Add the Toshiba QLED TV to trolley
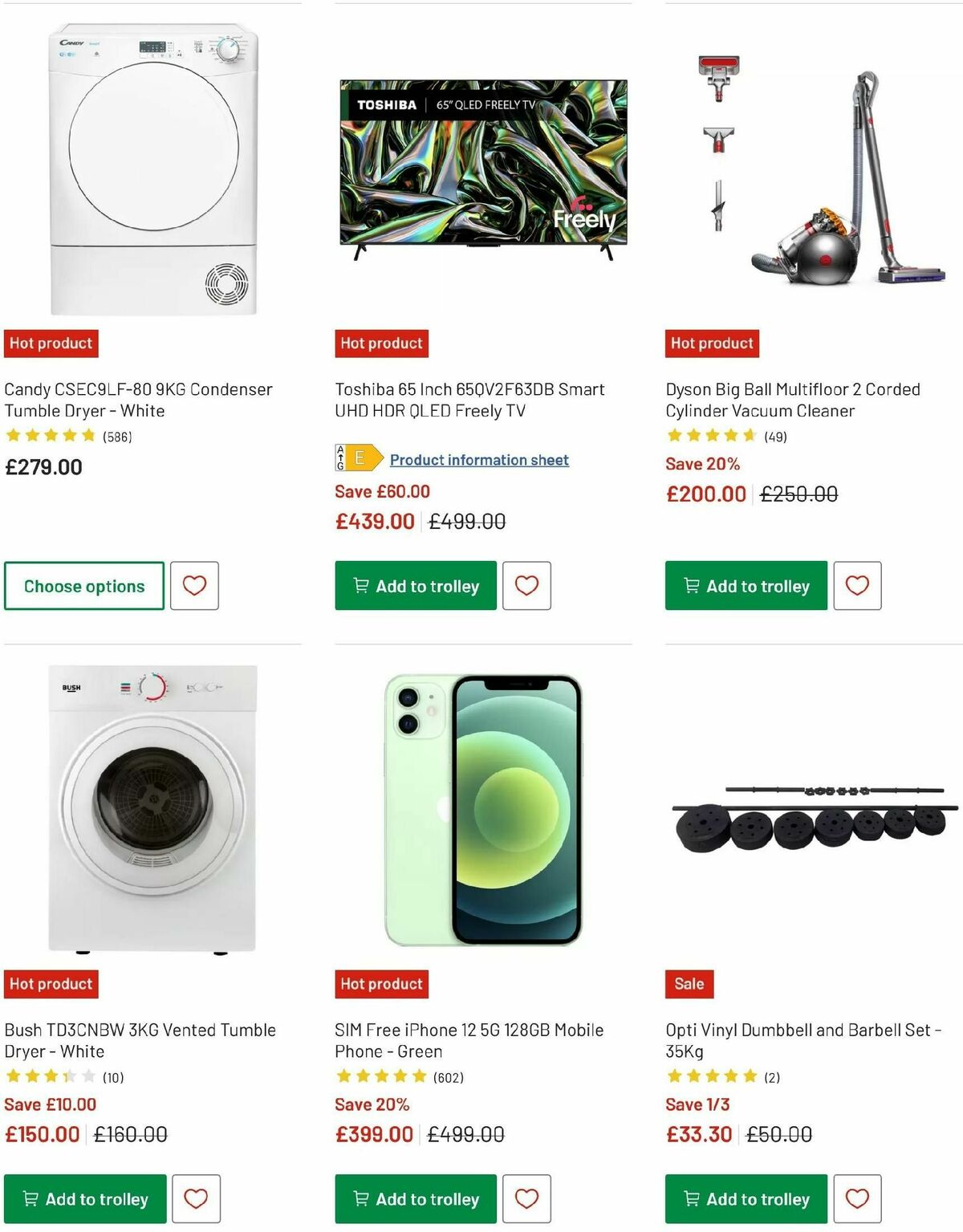This screenshot has width=963, height=1232. 416,586
